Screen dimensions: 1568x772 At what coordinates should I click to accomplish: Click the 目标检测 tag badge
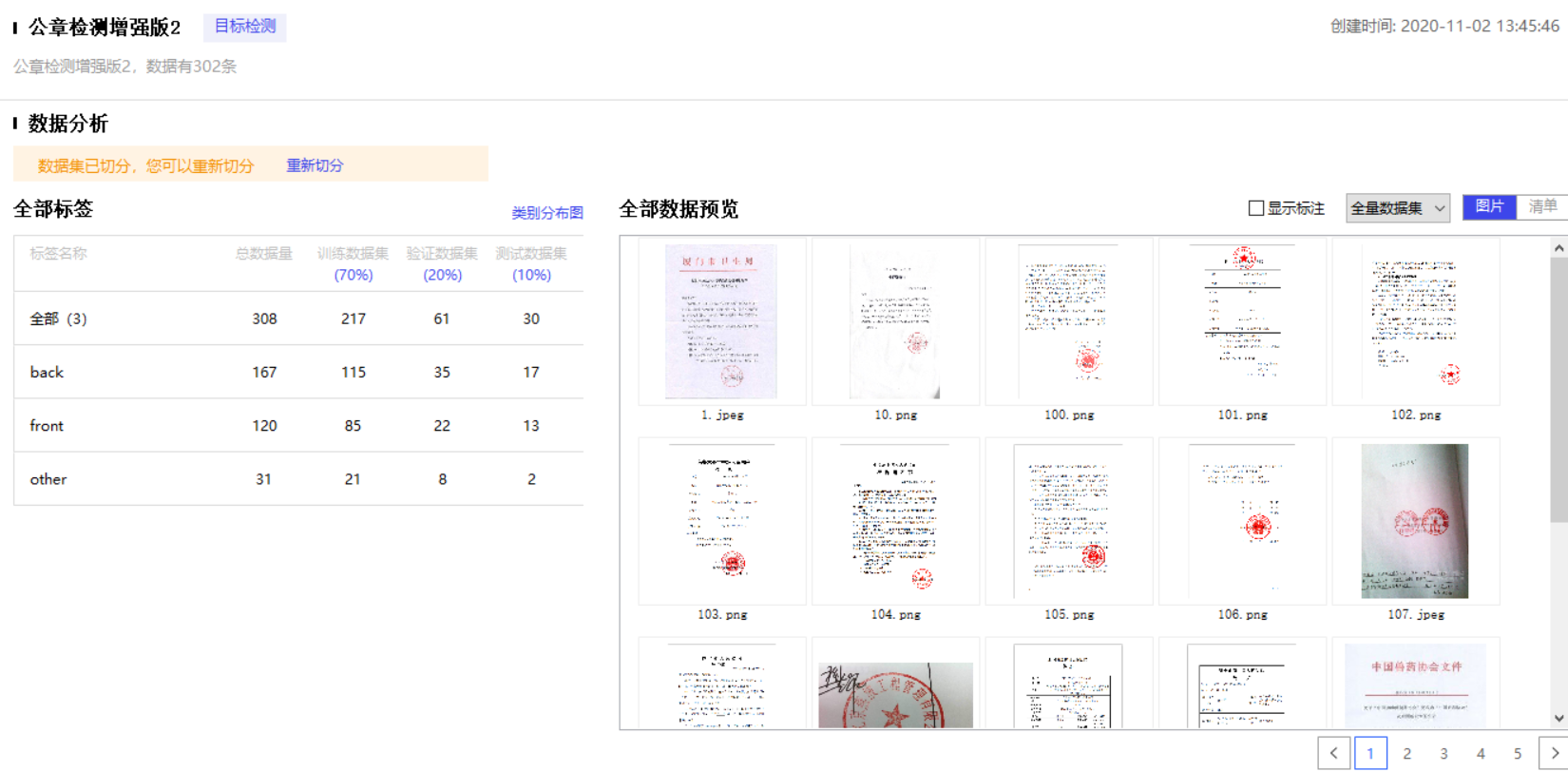(245, 27)
